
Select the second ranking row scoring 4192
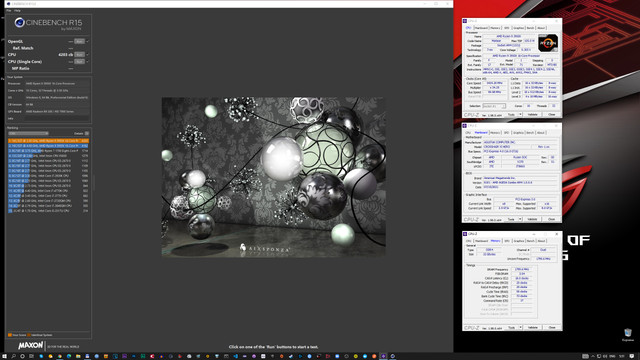click(x=48, y=146)
